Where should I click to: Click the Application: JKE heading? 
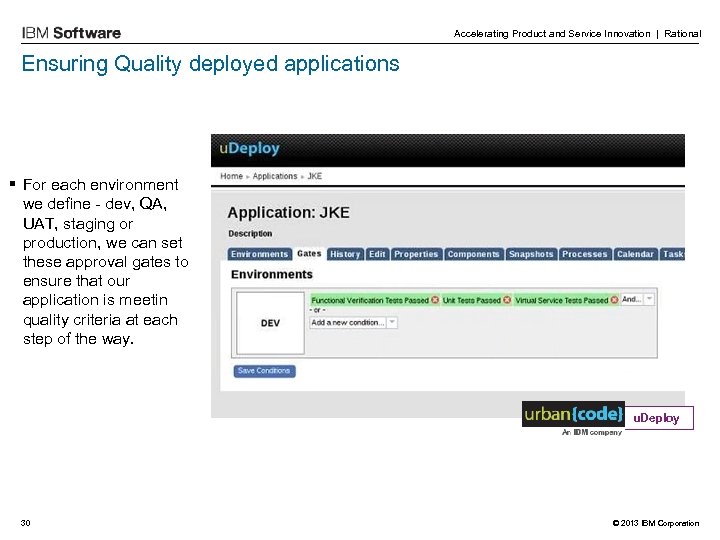tap(288, 213)
